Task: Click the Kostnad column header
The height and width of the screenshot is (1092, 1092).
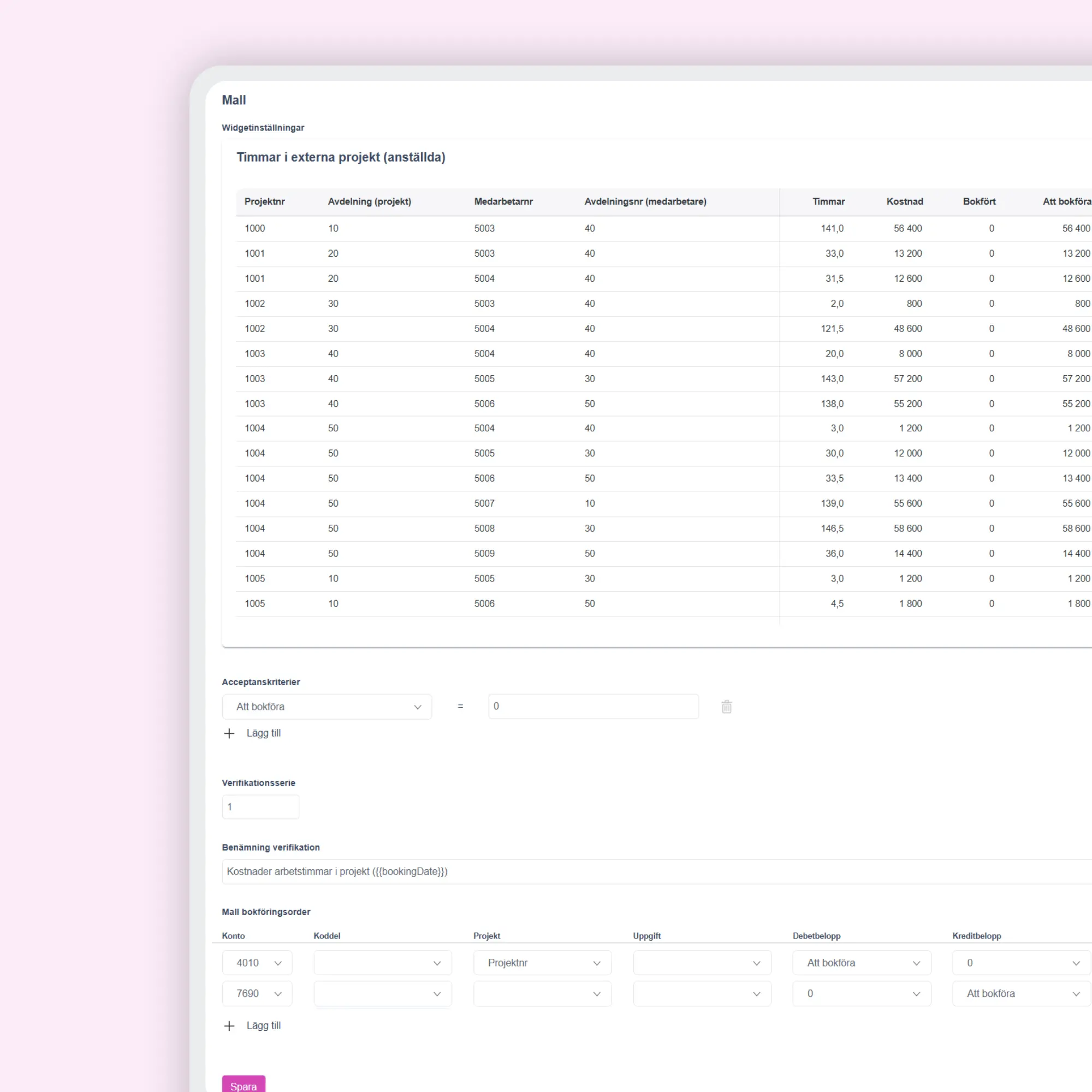Action: (904, 202)
